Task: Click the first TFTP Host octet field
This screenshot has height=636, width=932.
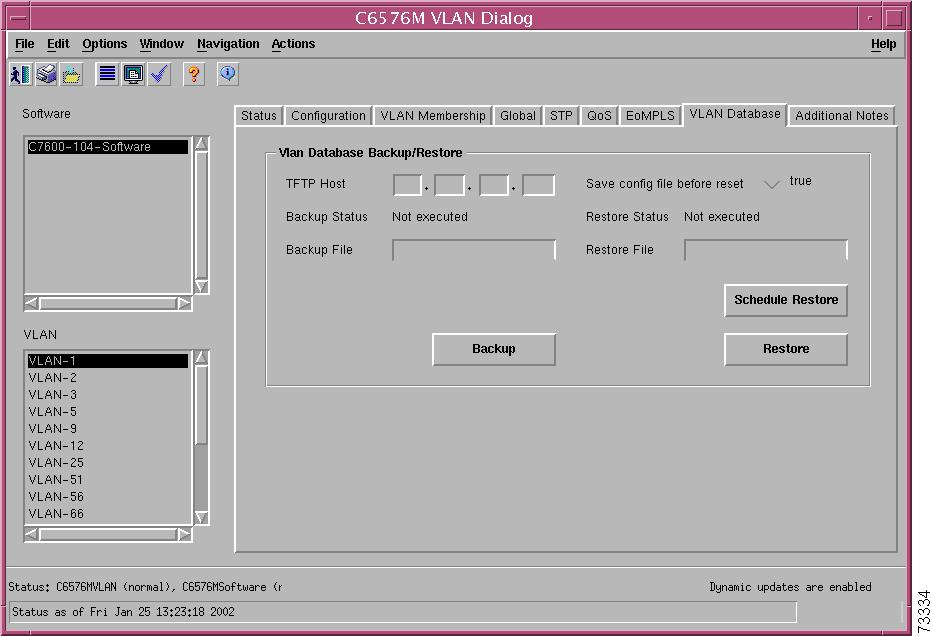Action: click(x=407, y=185)
